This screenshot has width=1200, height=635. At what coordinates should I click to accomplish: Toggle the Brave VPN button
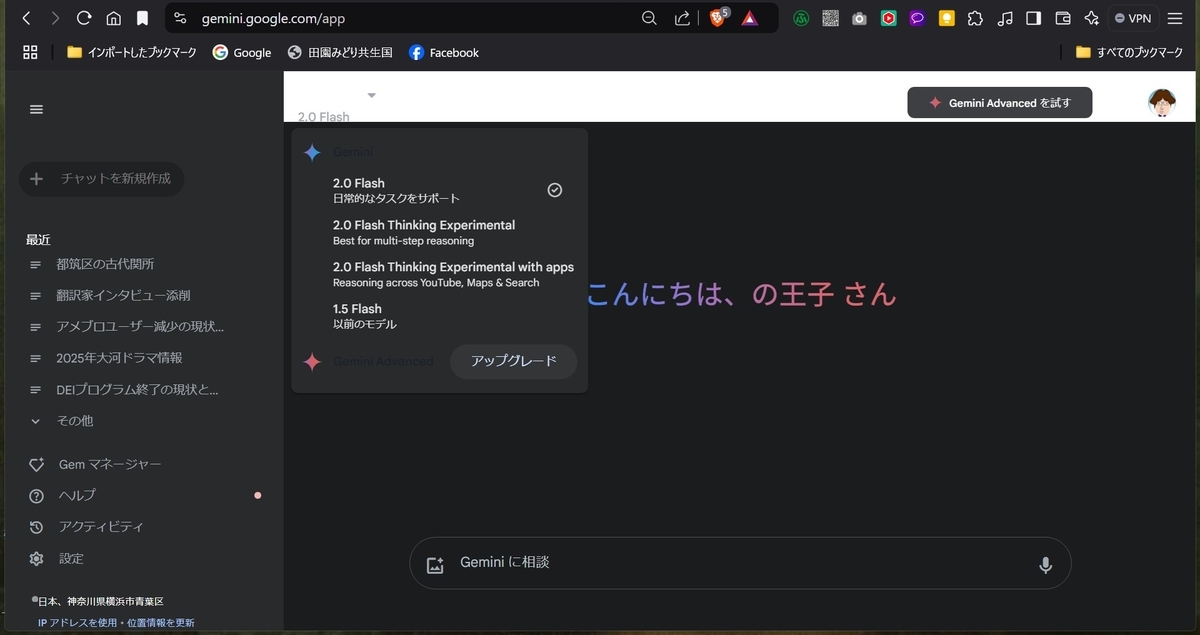click(1133, 18)
